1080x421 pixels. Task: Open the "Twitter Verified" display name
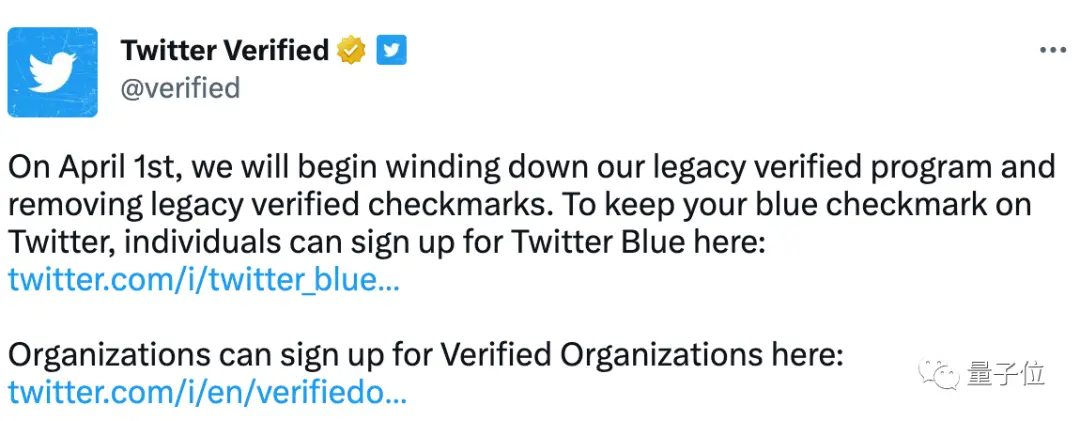[x=225, y=50]
